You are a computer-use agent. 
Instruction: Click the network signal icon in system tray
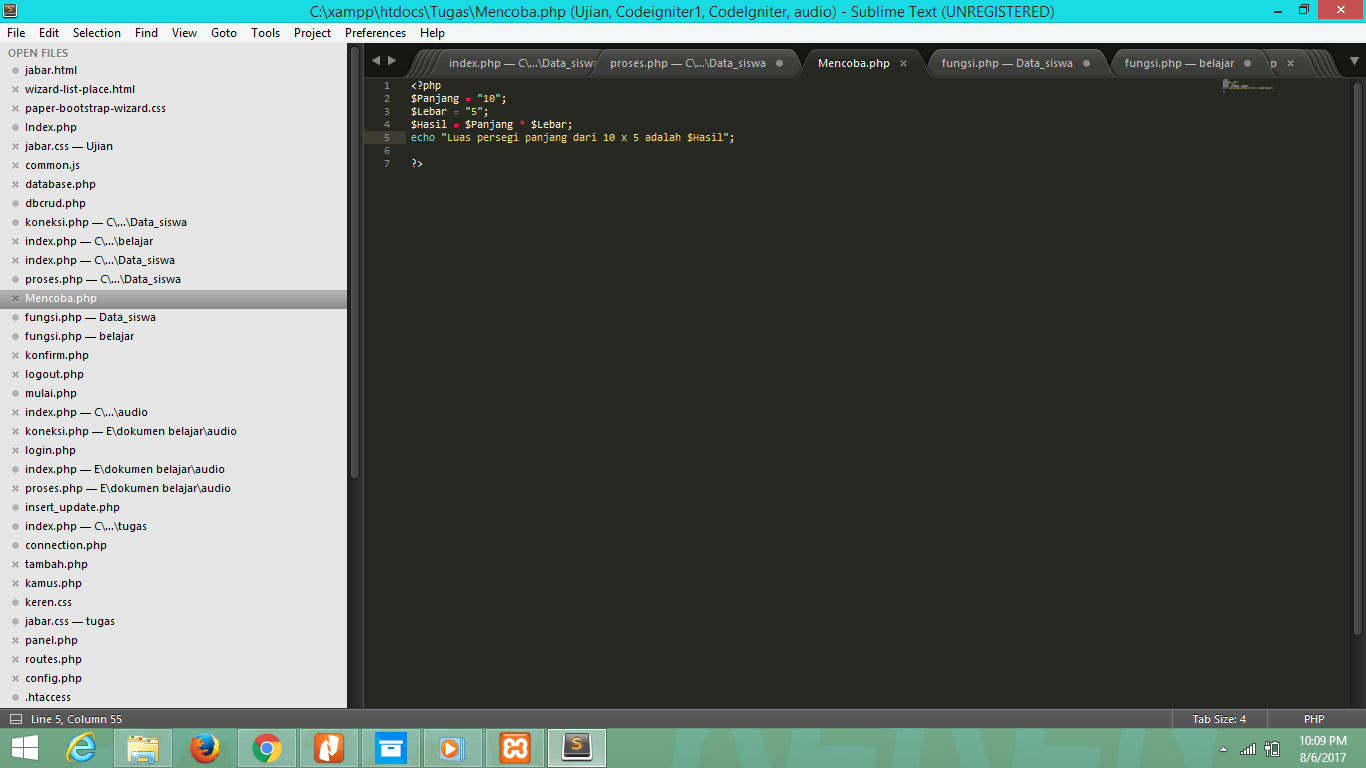point(1247,748)
